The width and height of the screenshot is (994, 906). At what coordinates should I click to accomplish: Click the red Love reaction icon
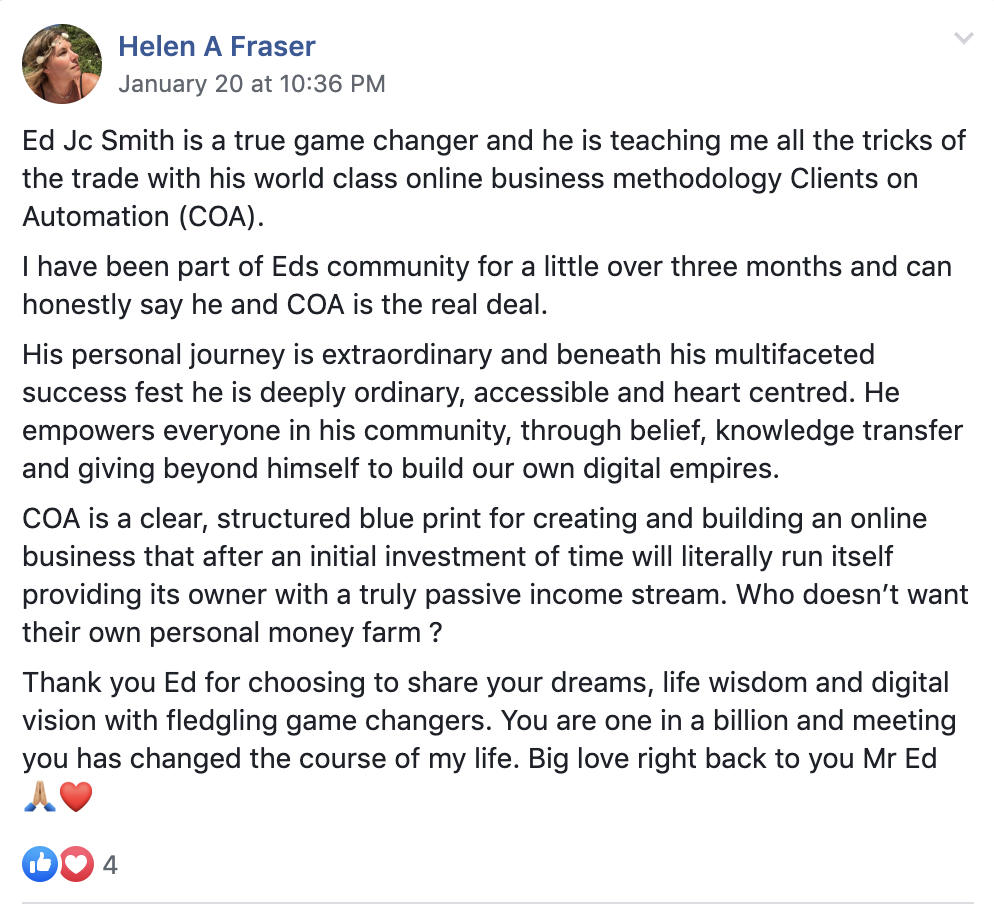coord(77,863)
